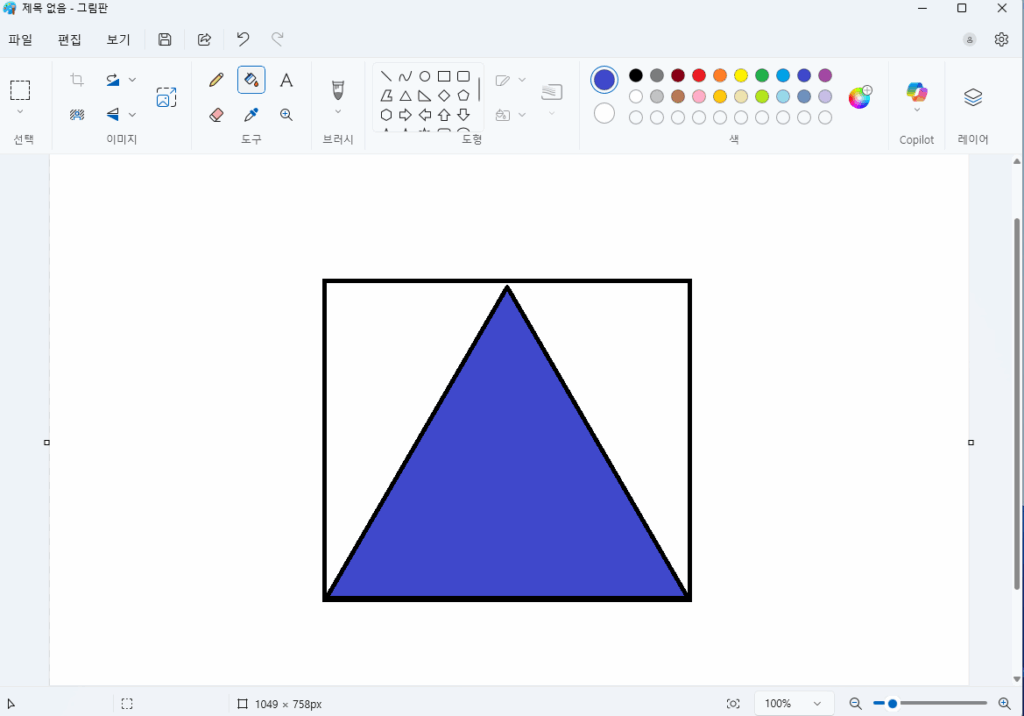Toggle fit-to-window view in status bar
1024x716 pixels.
(x=733, y=704)
